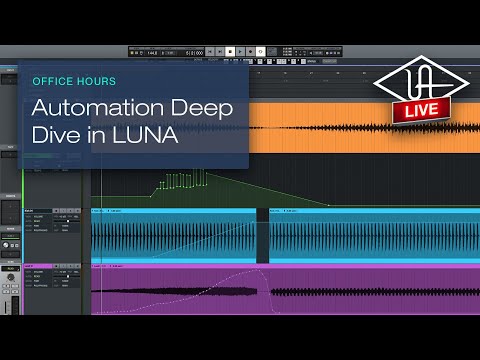Click the last header button on purple track
This screenshot has height=360, width=480.
pyautogui.click(x=78, y=266)
